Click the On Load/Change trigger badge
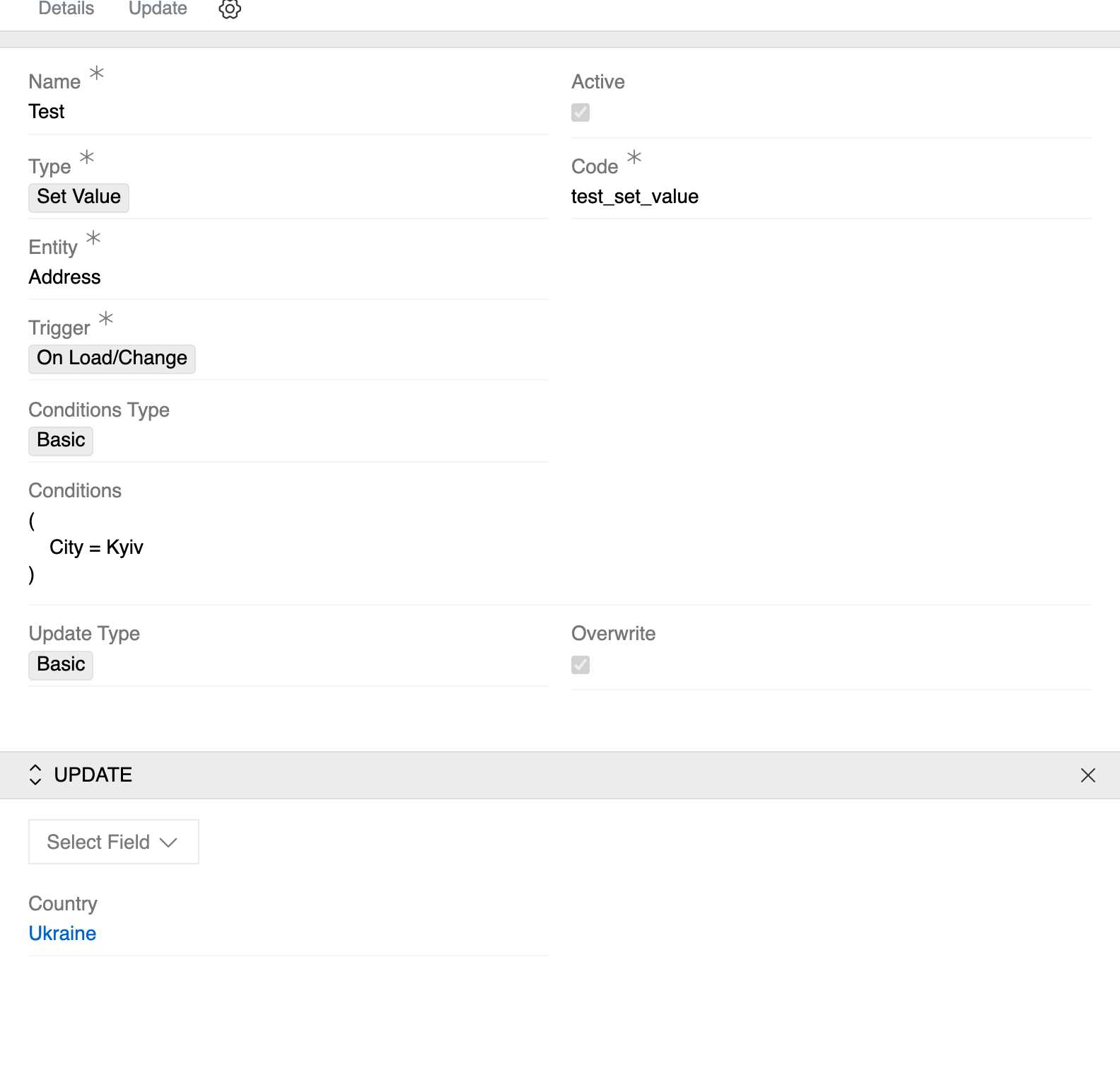 (112, 358)
